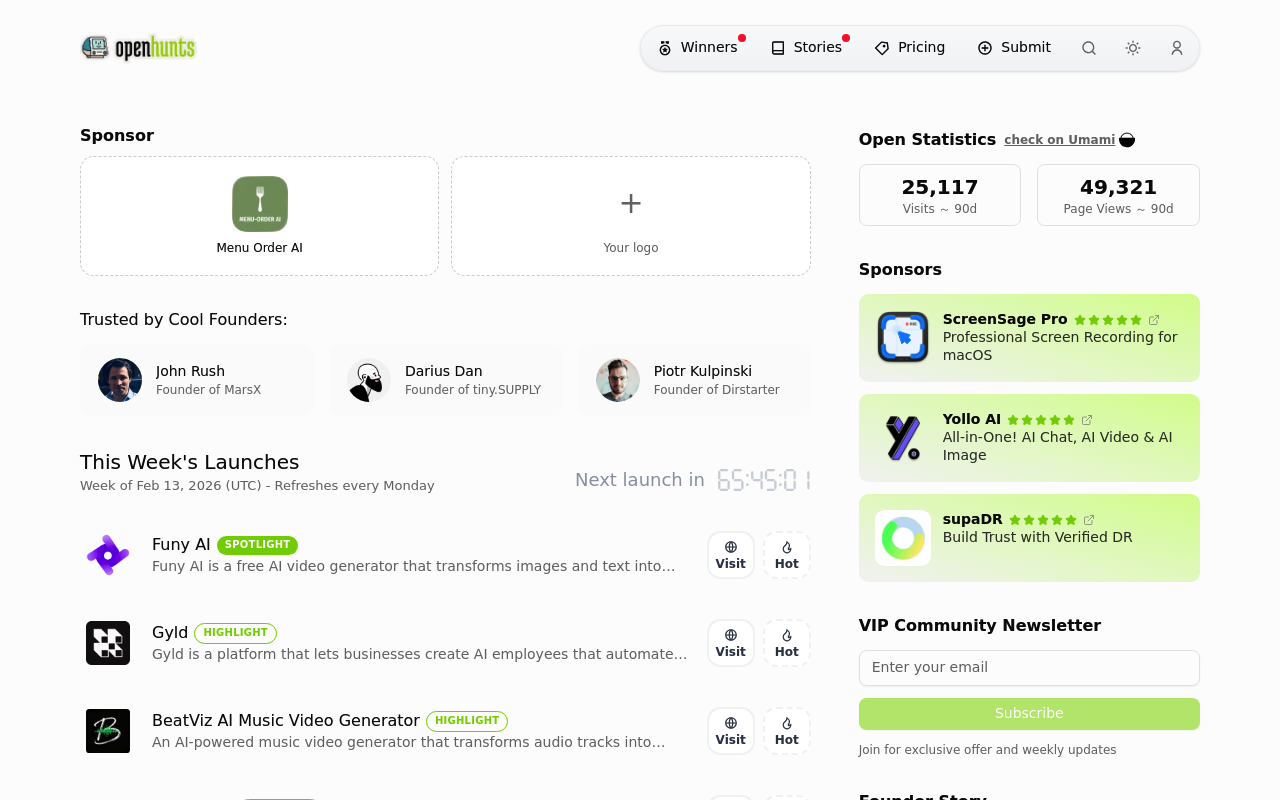The height and width of the screenshot is (800, 1280).
Task: Click the 49,321 Page Views statistic card
Action: click(1118, 195)
